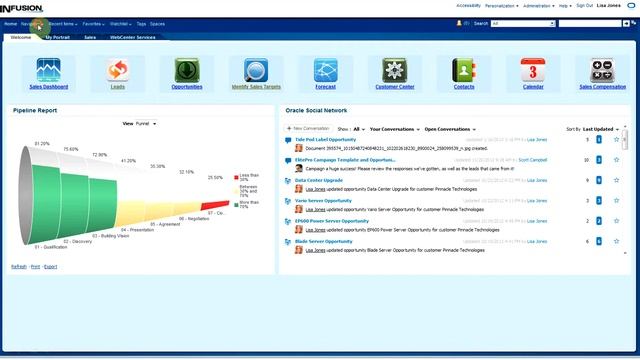Click the Oracle logo icon beside Lisa Jones
640x360 pixels.
pyautogui.click(x=631, y=6)
